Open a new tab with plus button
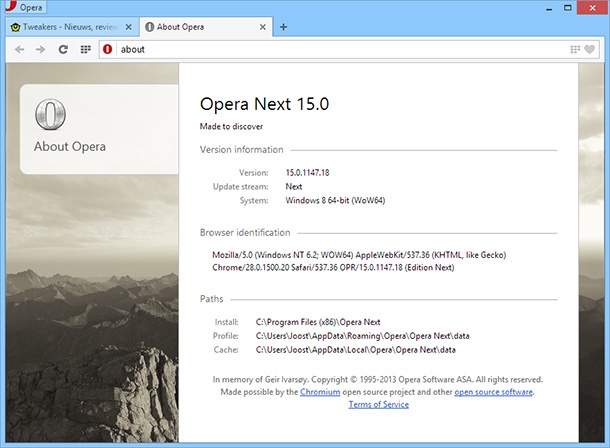The height and width of the screenshot is (448, 610). tap(284, 27)
